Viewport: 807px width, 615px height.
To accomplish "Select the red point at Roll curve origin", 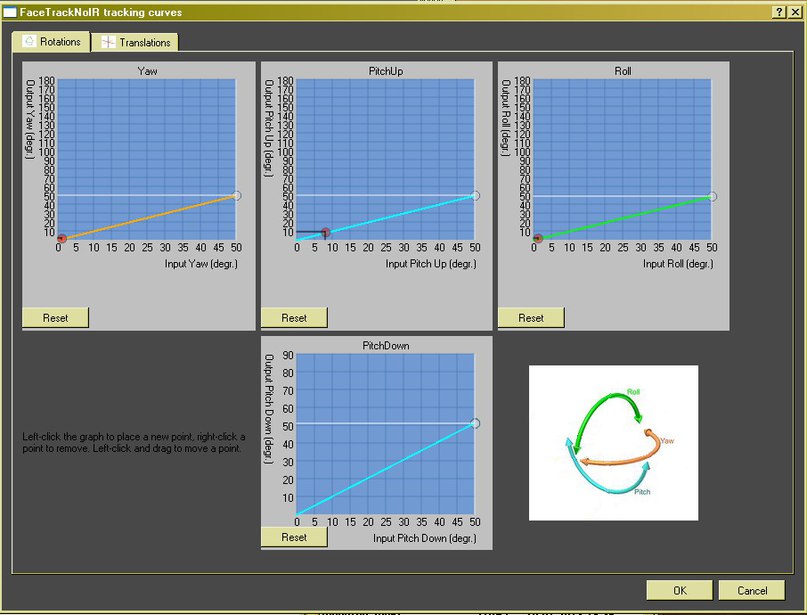I will click(x=538, y=238).
